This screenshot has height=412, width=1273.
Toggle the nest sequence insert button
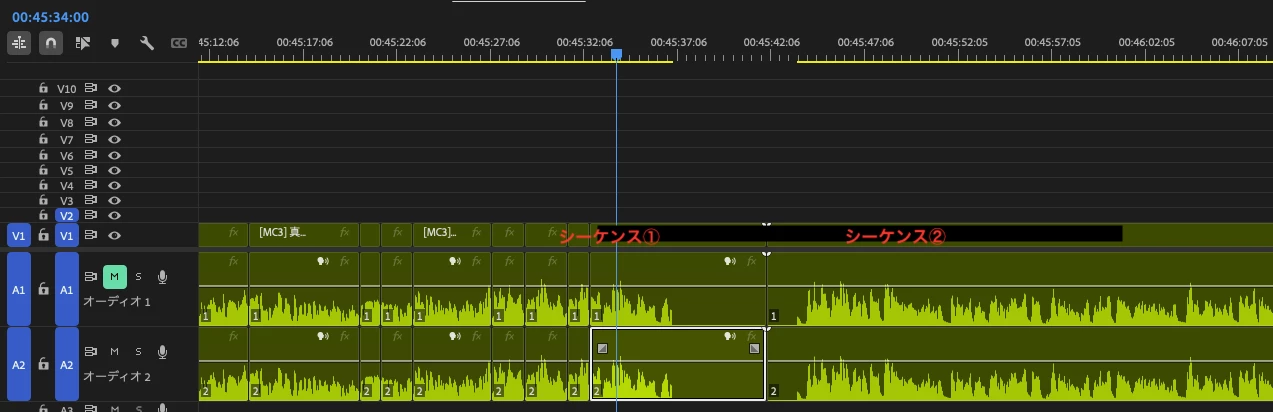(20, 43)
